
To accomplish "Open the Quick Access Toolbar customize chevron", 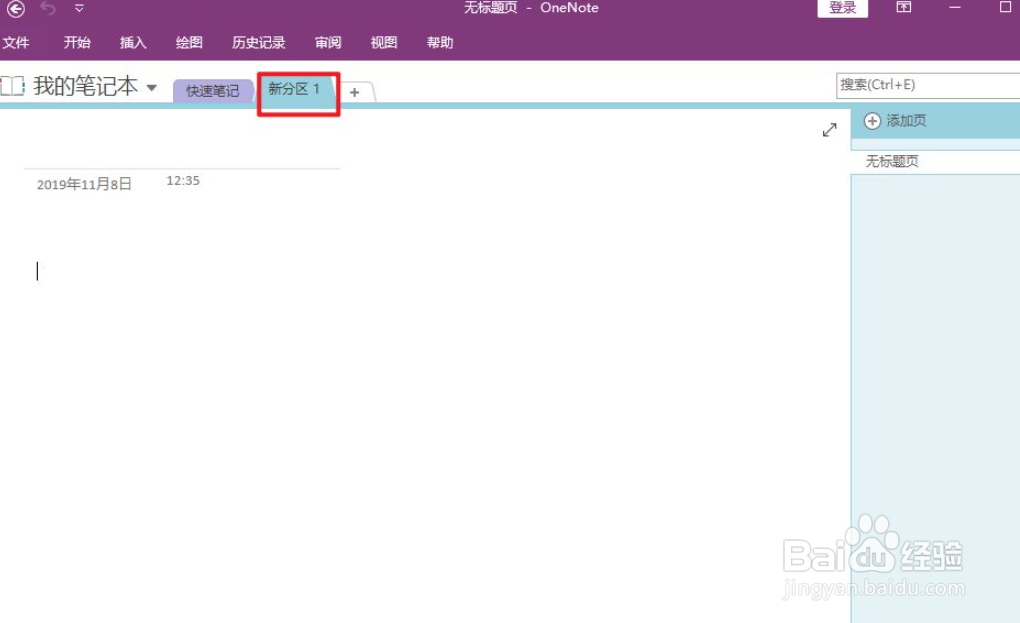I will coord(78,8).
